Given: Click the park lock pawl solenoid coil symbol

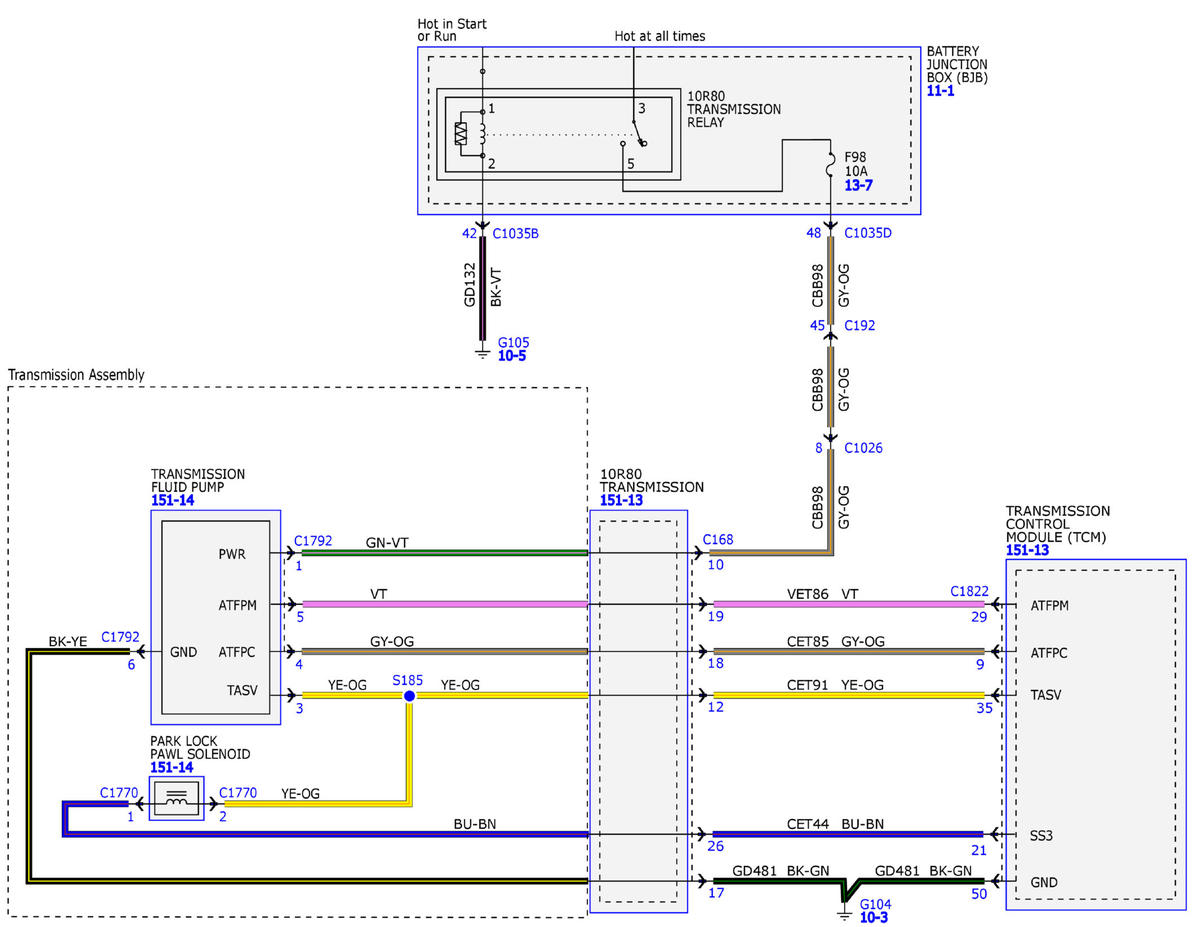Looking at the screenshot, I should (176, 799).
